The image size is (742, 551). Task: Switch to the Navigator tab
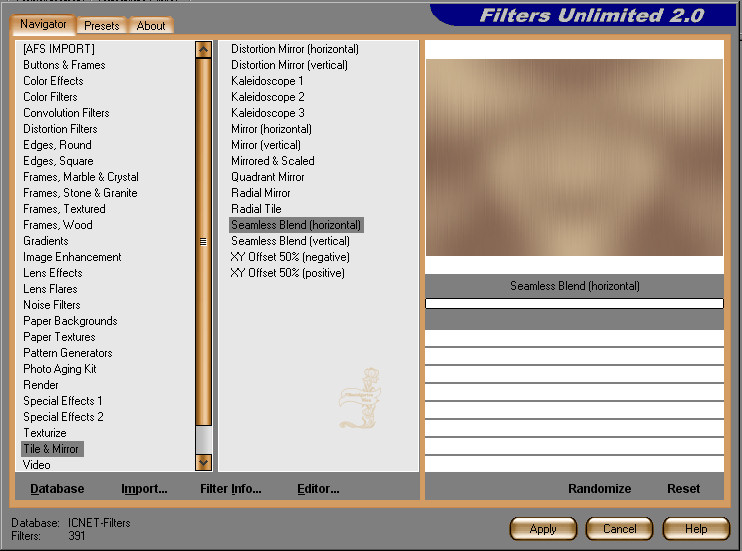click(x=43, y=24)
